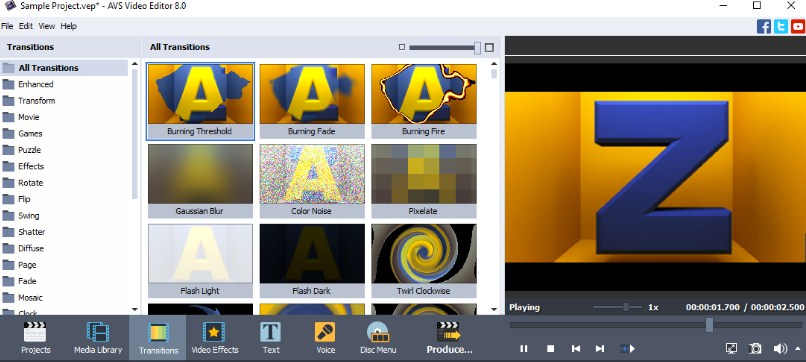Click the thumbnail size slider

tap(445, 48)
